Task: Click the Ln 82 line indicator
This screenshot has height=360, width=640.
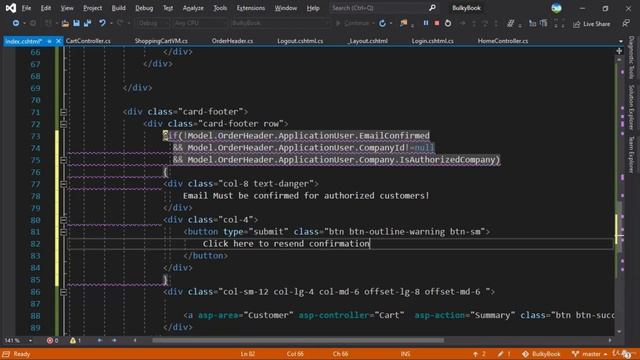Action: tap(247, 354)
